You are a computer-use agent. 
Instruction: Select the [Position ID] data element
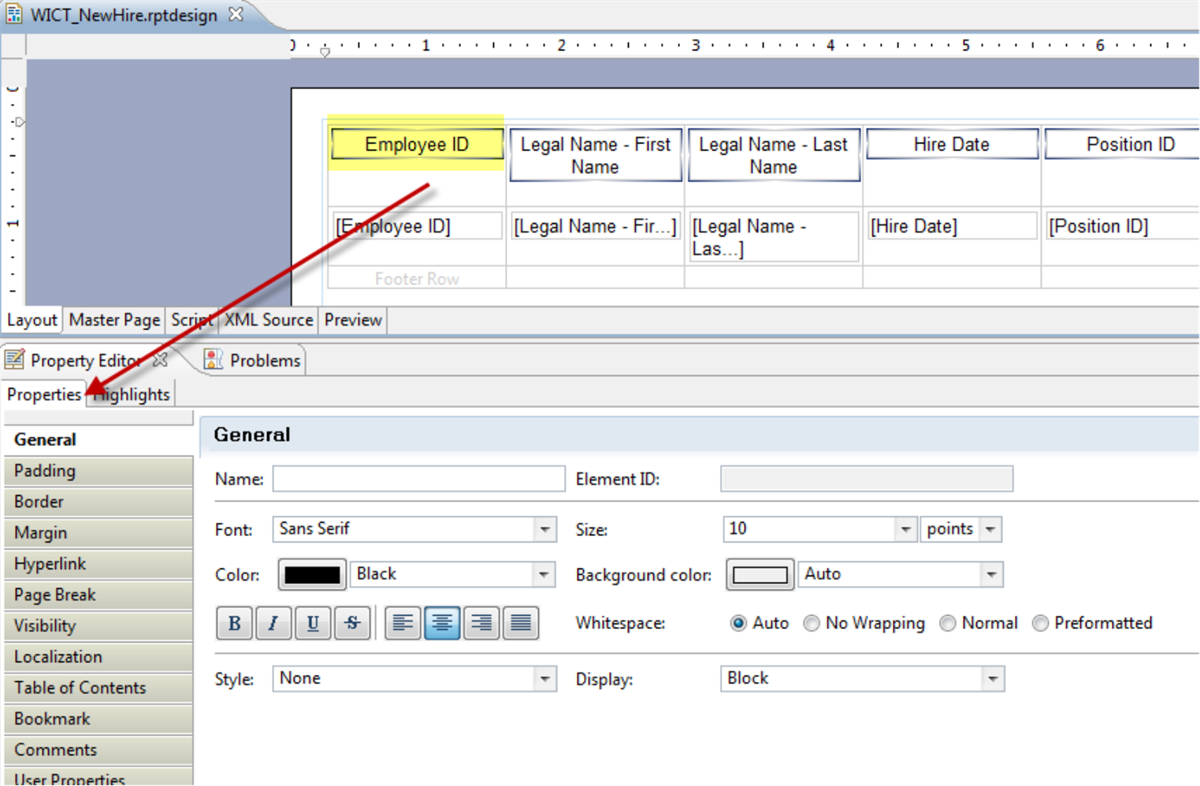click(x=1123, y=226)
